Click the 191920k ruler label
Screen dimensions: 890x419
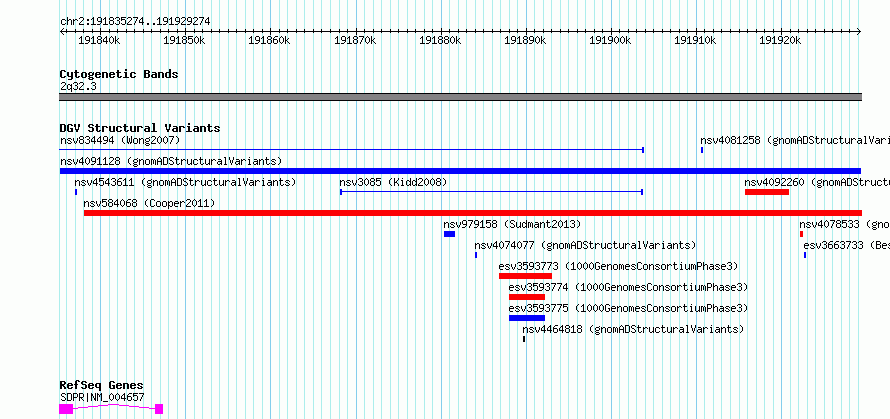pyautogui.click(x=780, y=40)
